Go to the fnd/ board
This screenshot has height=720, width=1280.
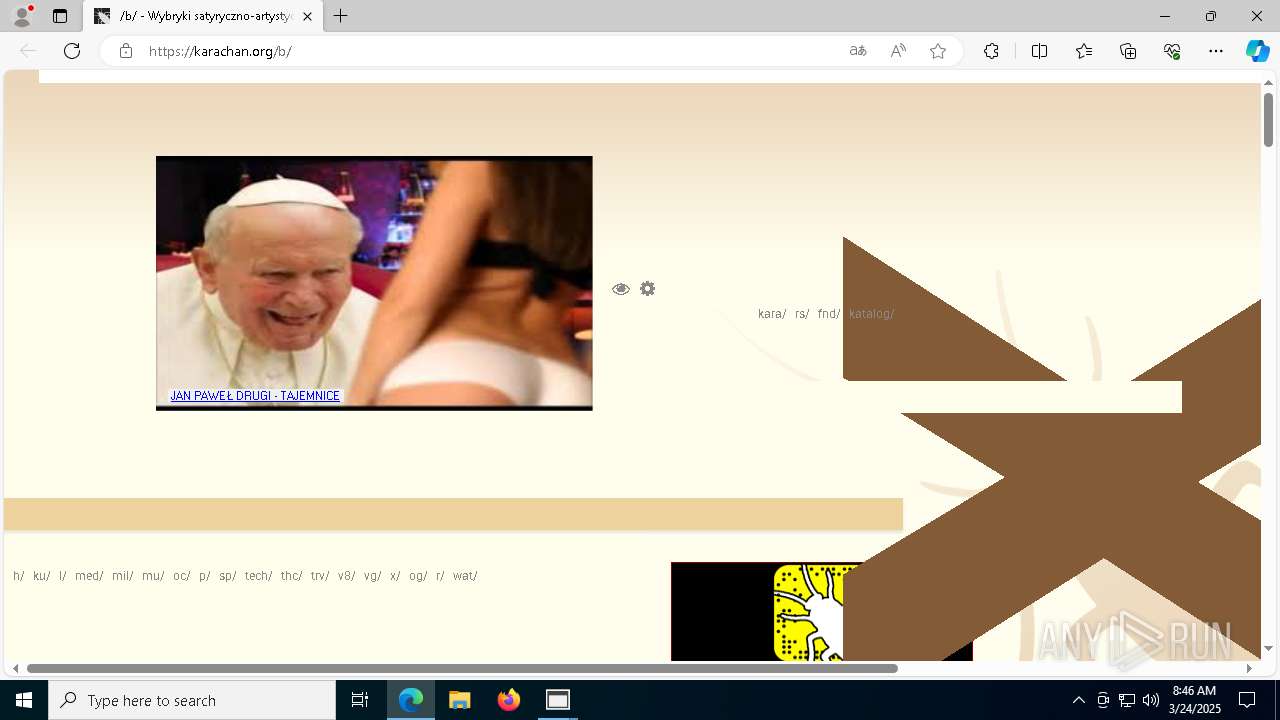pos(829,314)
